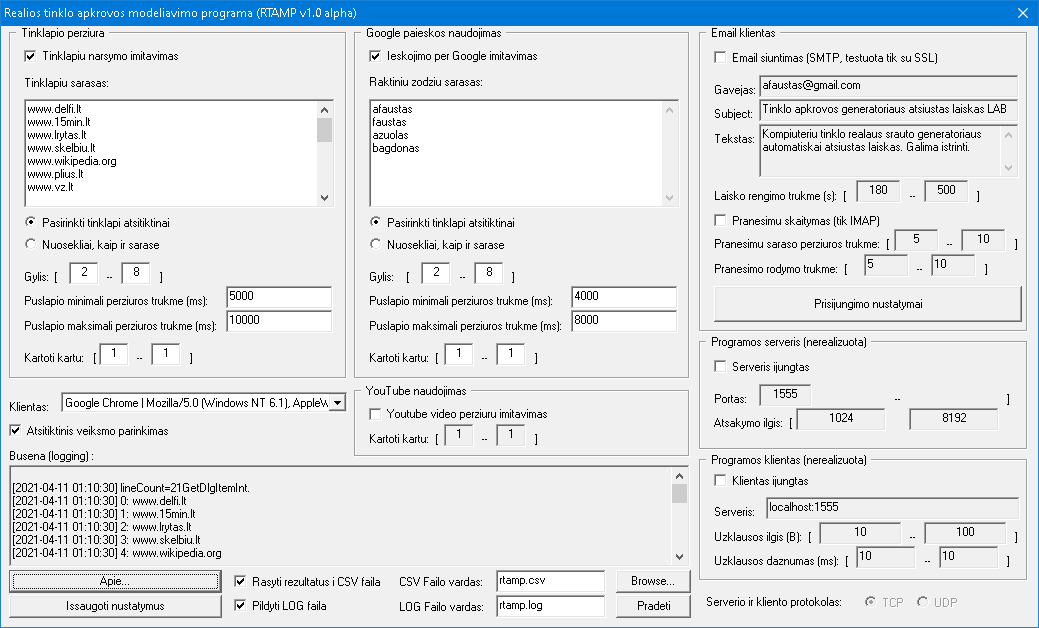Click YouTube Kartoti kartu minimum field

click(x=459, y=435)
